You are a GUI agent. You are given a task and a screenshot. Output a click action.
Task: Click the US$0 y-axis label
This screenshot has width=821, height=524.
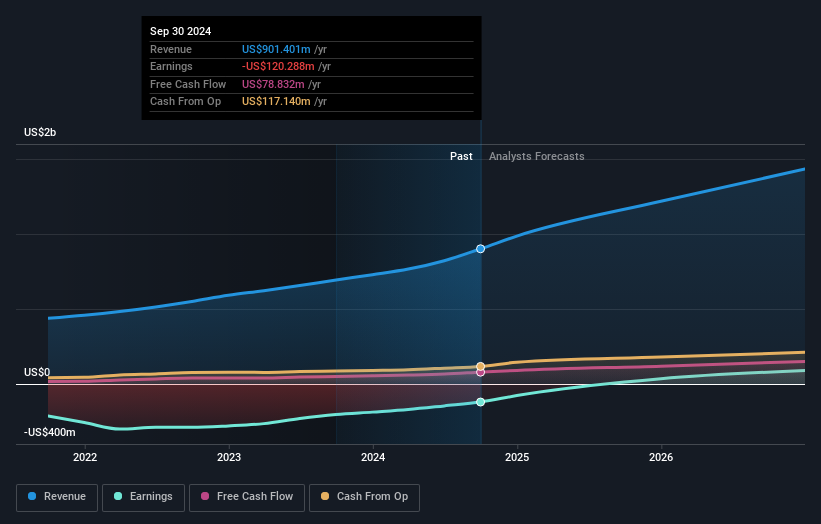(37, 372)
